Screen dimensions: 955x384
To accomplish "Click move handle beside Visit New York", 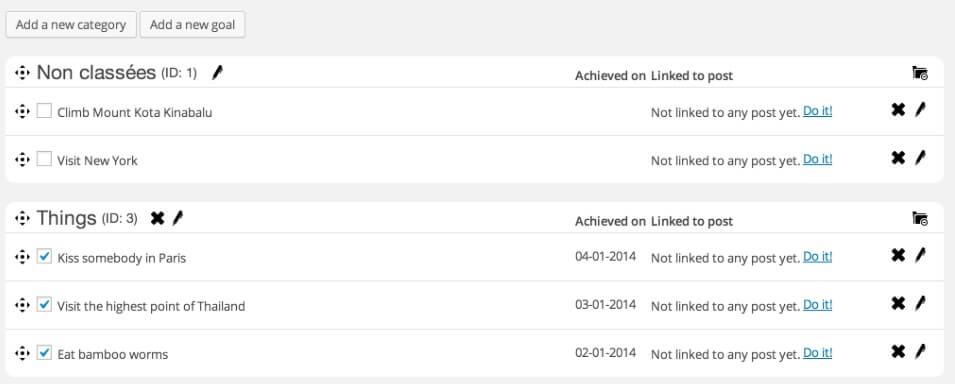I will pyautogui.click(x=22, y=160).
